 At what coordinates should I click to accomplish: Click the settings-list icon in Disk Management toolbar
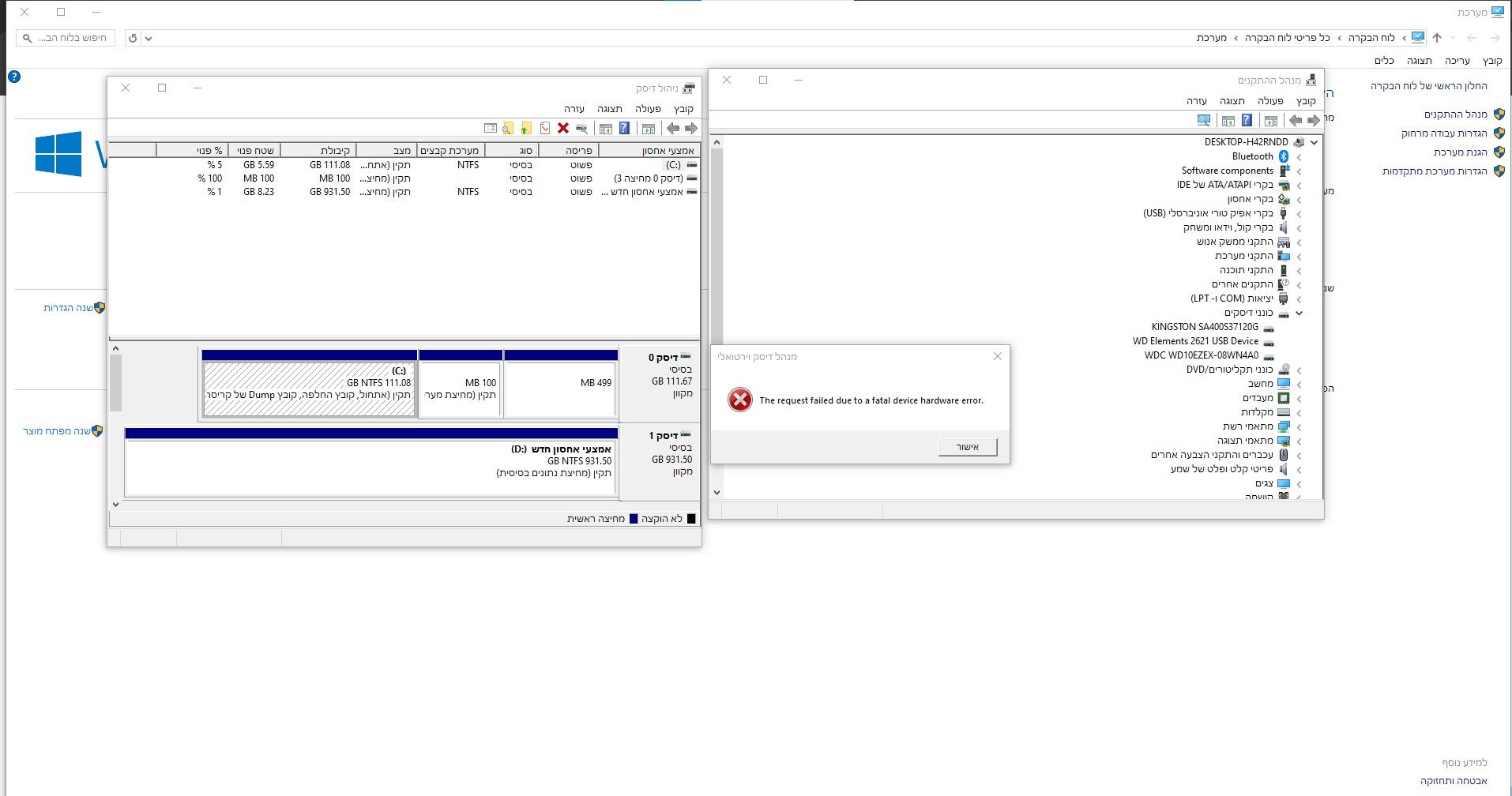[490, 128]
